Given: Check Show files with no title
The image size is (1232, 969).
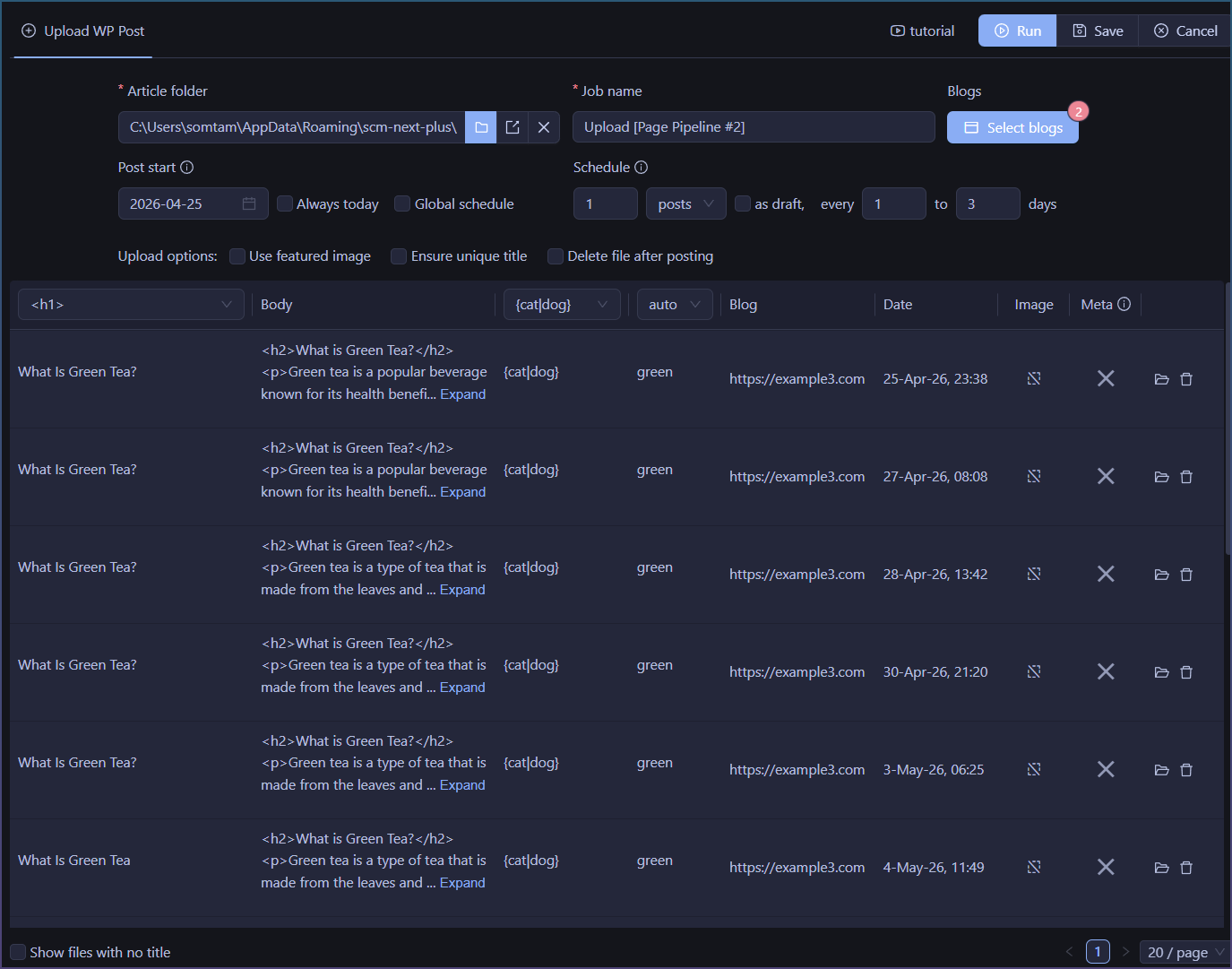Looking at the screenshot, I should [18, 952].
